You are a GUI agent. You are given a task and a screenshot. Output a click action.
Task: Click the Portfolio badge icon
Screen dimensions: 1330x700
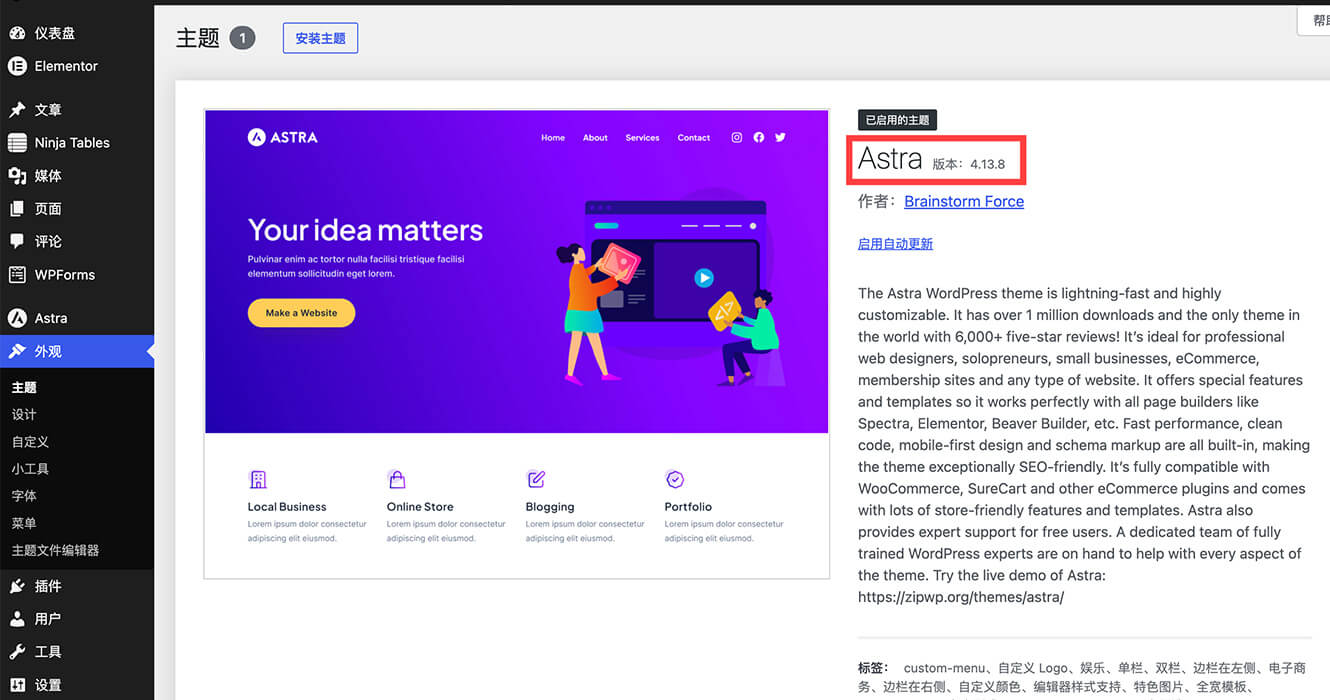[675, 479]
